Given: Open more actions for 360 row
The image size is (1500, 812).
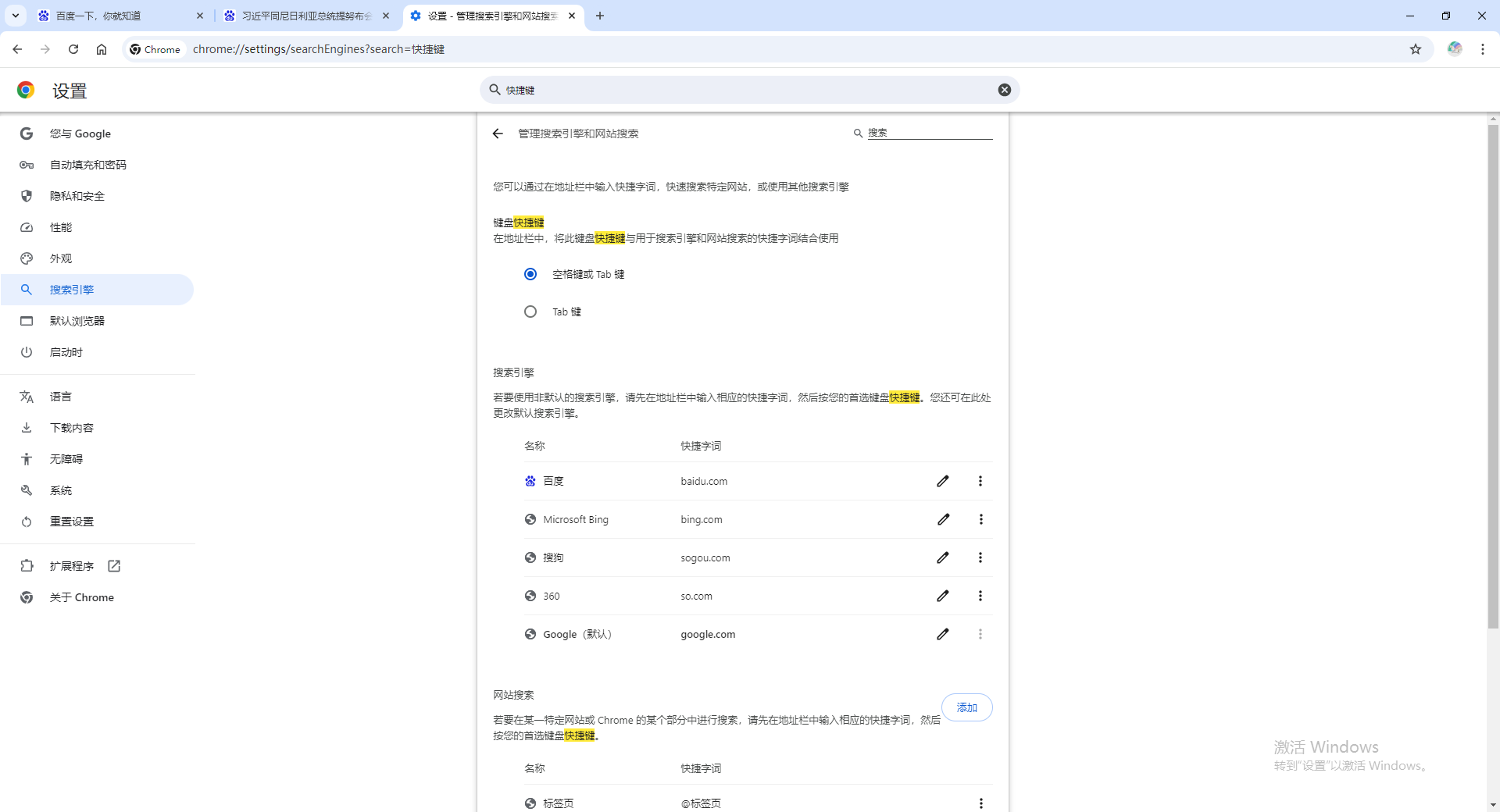Looking at the screenshot, I should click(980, 596).
